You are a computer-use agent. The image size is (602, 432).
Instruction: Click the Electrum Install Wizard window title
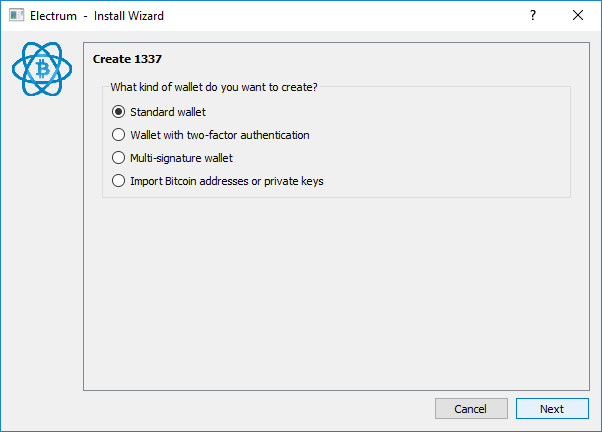point(97,16)
